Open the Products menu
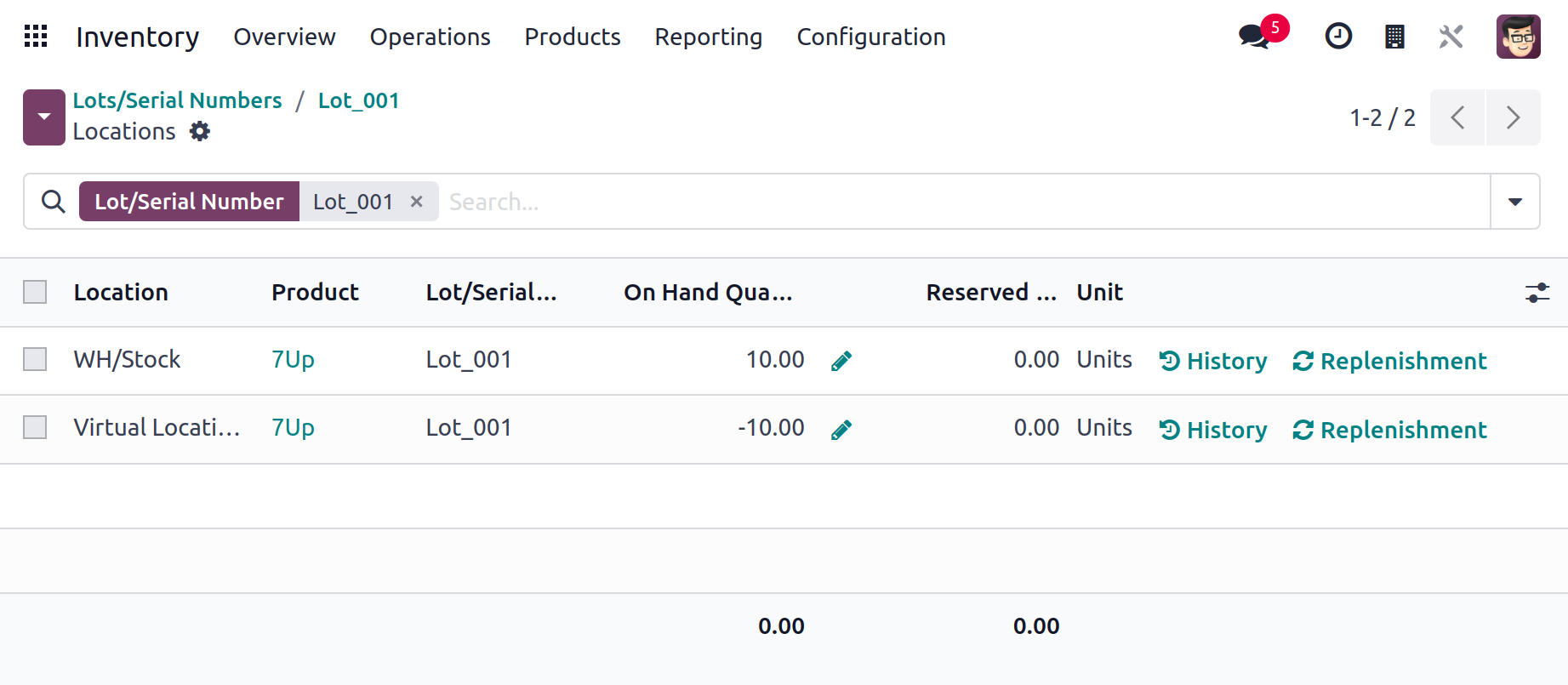This screenshot has width=1568, height=685. (x=573, y=37)
